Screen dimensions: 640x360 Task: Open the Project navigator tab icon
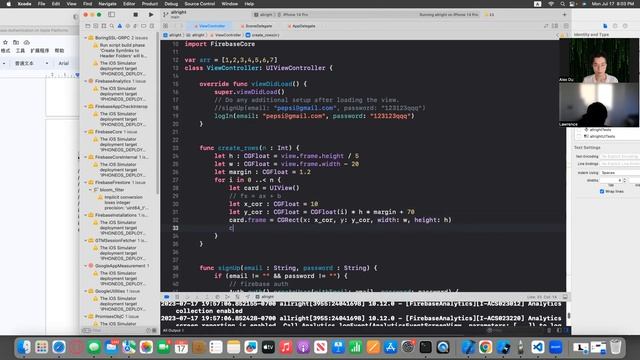pos(88,26)
